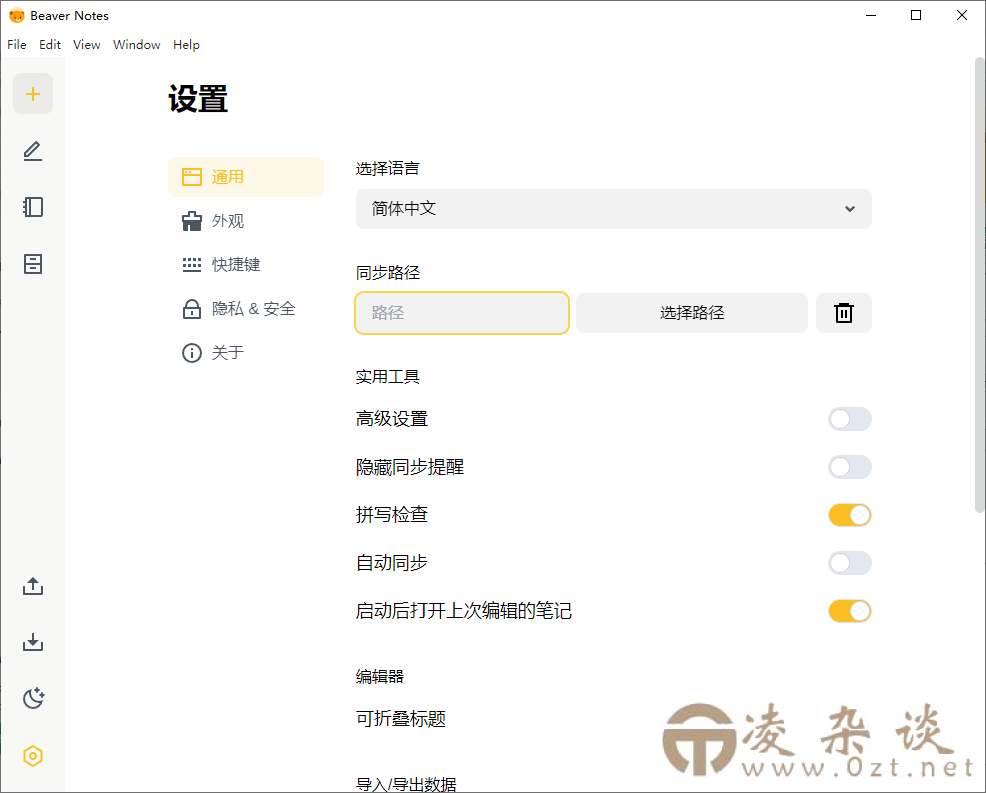Click the 选择路径 button
Image resolution: width=986 pixels, height=793 pixels.
(692, 313)
